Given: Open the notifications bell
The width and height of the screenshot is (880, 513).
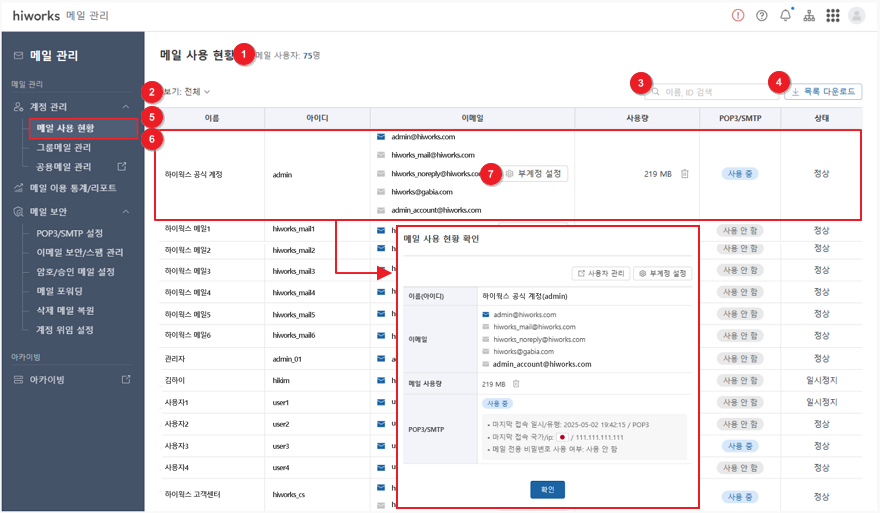Looking at the screenshot, I should click(785, 15).
